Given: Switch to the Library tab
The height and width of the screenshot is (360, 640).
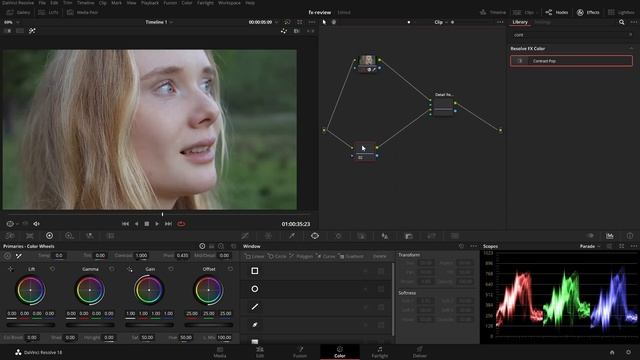Looking at the screenshot, I should (x=520, y=22).
